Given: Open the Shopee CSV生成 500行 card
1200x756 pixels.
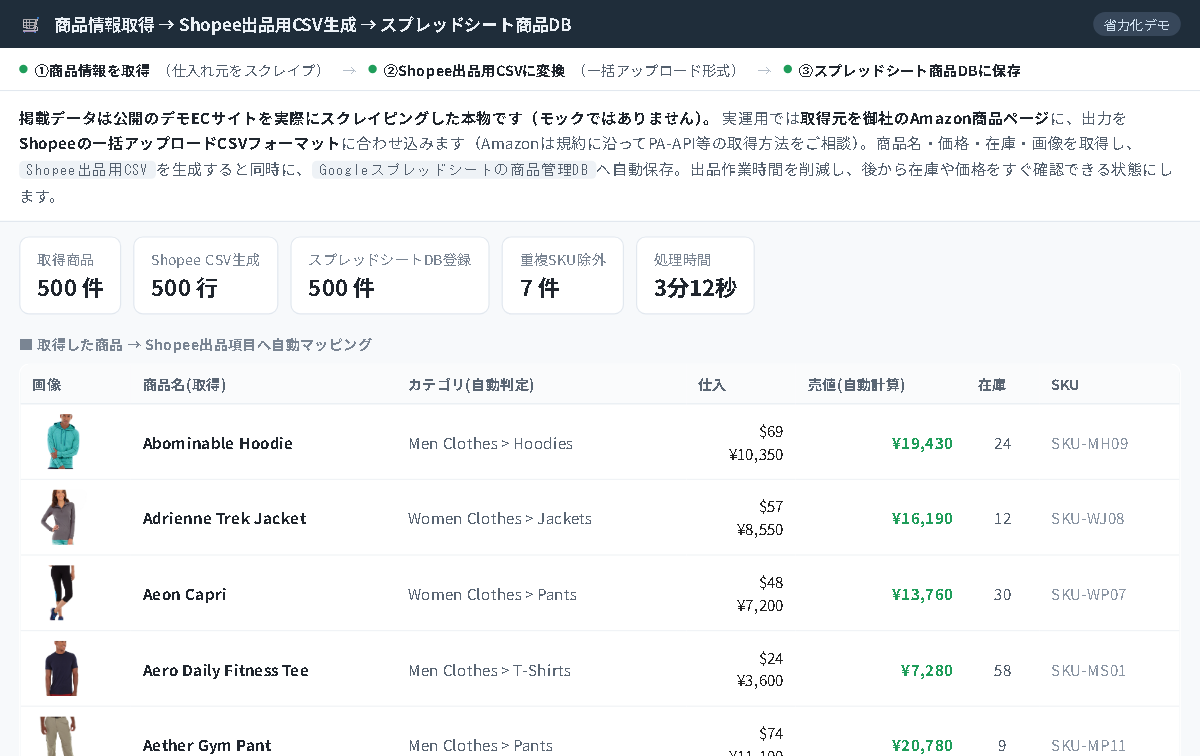Looking at the screenshot, I should tap(205, 275).
